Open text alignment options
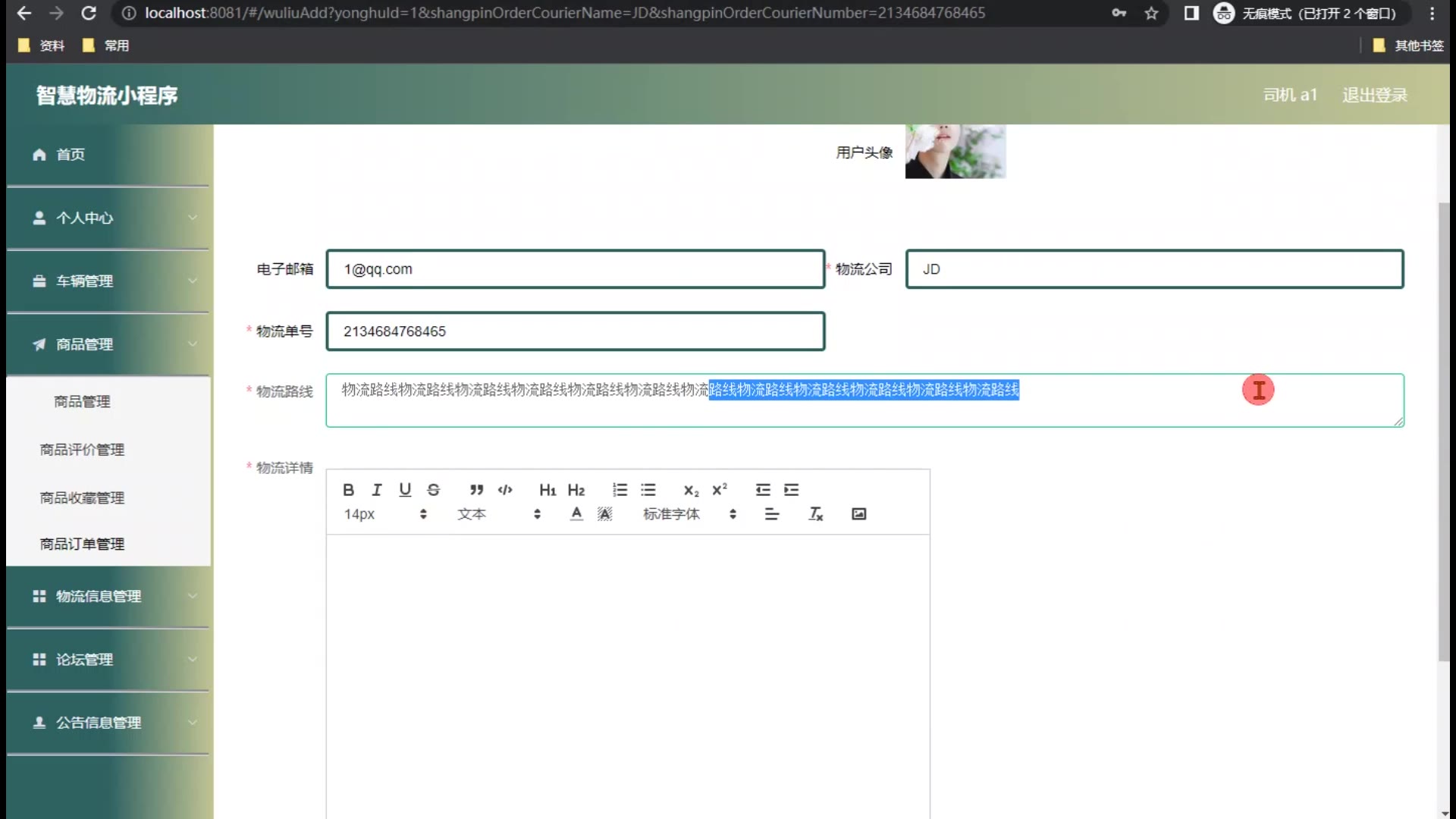The width and height of the screenshot is (1456, 819). 772,514
